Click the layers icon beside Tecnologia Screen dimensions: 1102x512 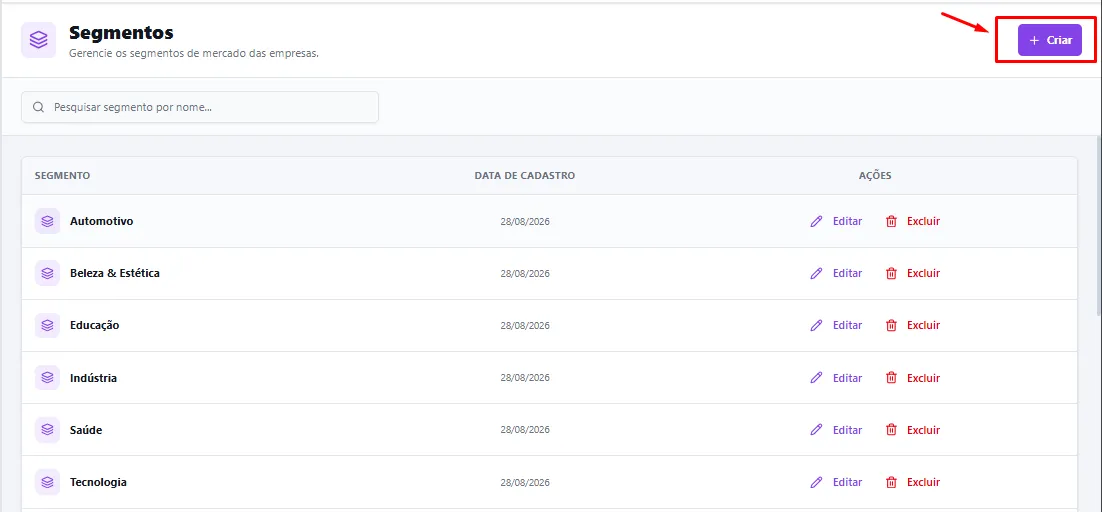pyautogui.click(x=47, y=483)
